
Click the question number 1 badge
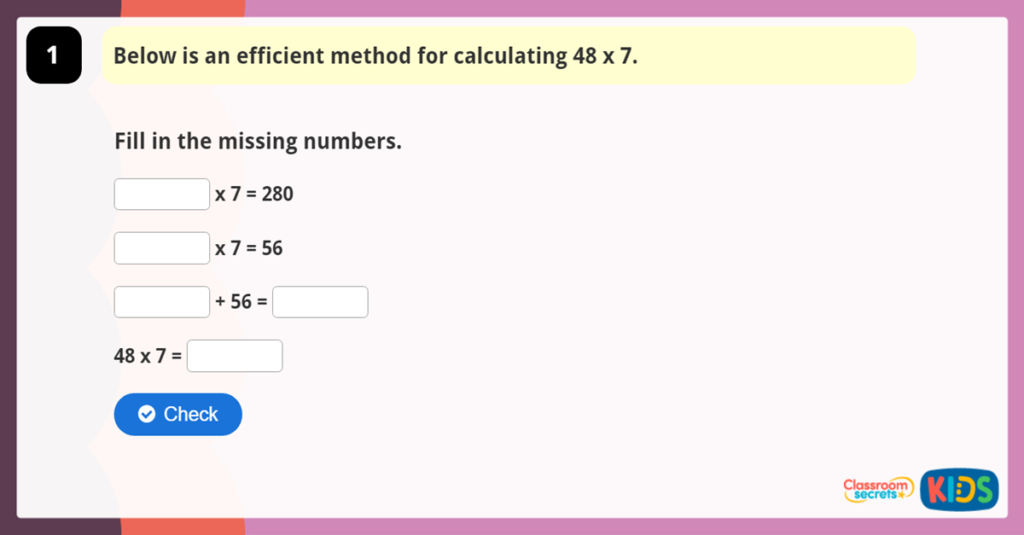(x=53, y=56)
